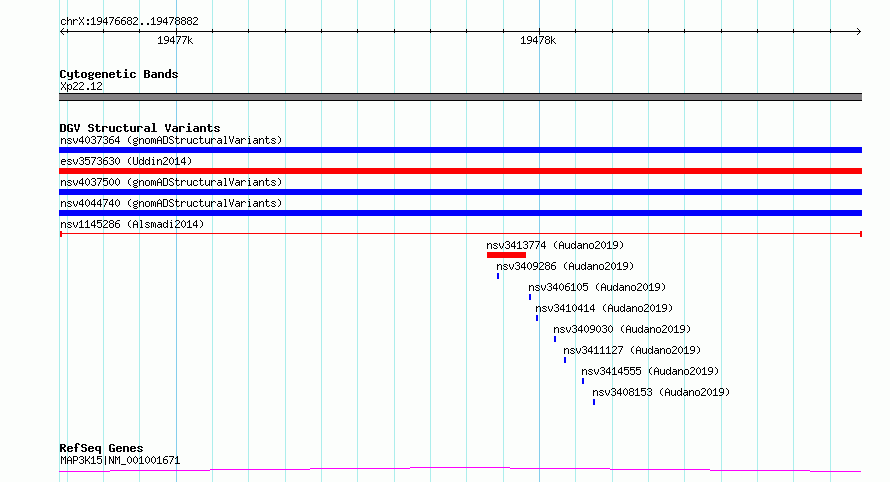The height and width of the screenshot is (482, 890).
Task: Open variant nsv4037364 (gnomADStructuralVariants) label
Action: pos(171,140)
